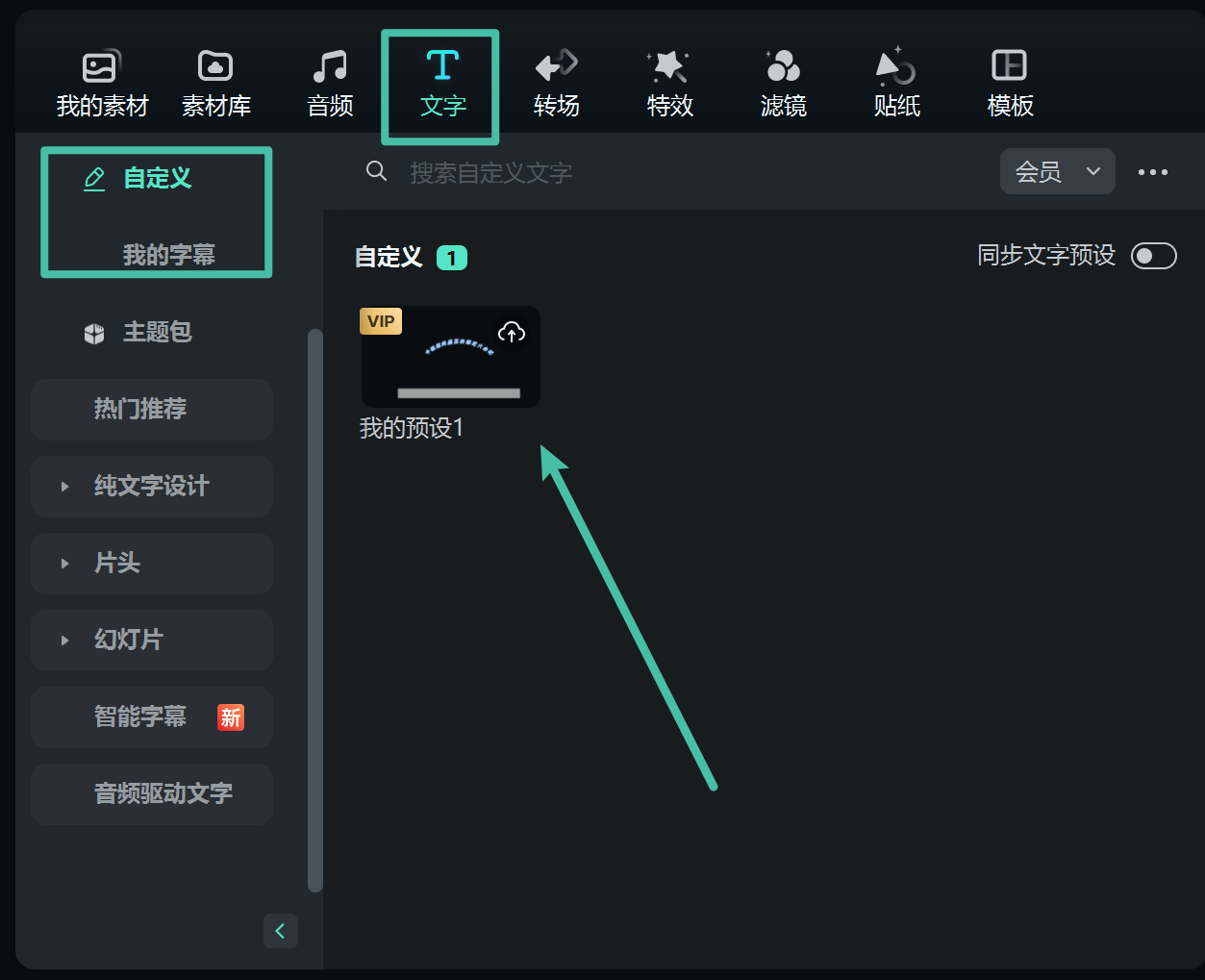The width and height of the screenshot is (1205, 980).
Task: Expand the 纯文字设计 category
Action: 151,487
